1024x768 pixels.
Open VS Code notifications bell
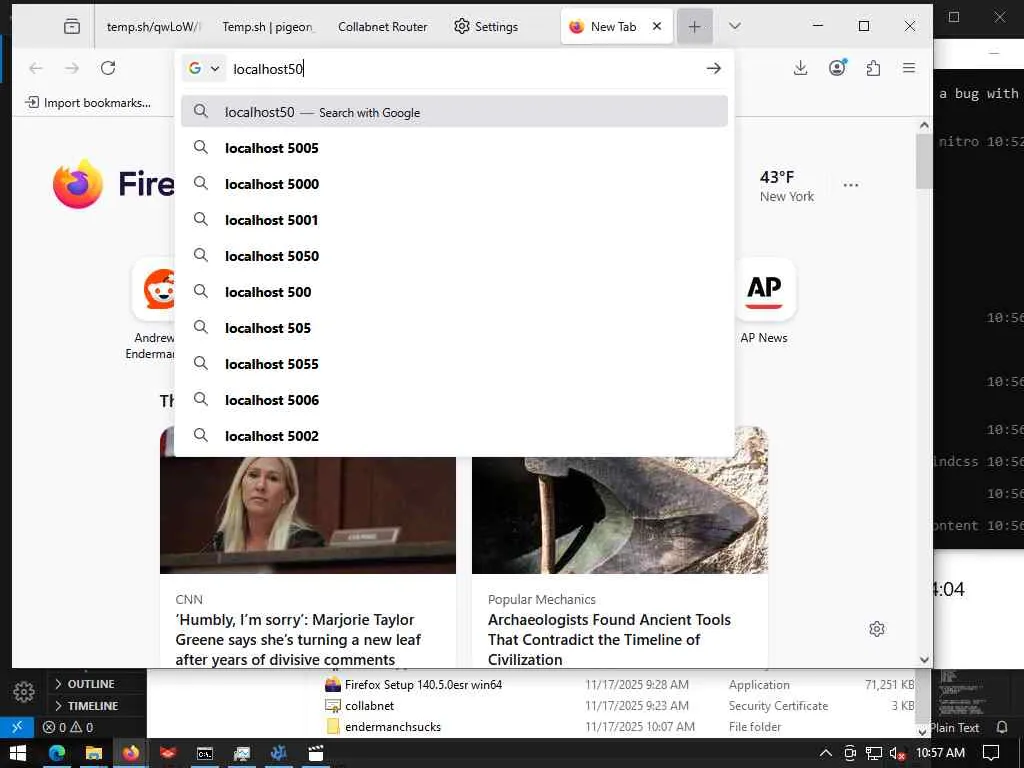[1002, 727]
